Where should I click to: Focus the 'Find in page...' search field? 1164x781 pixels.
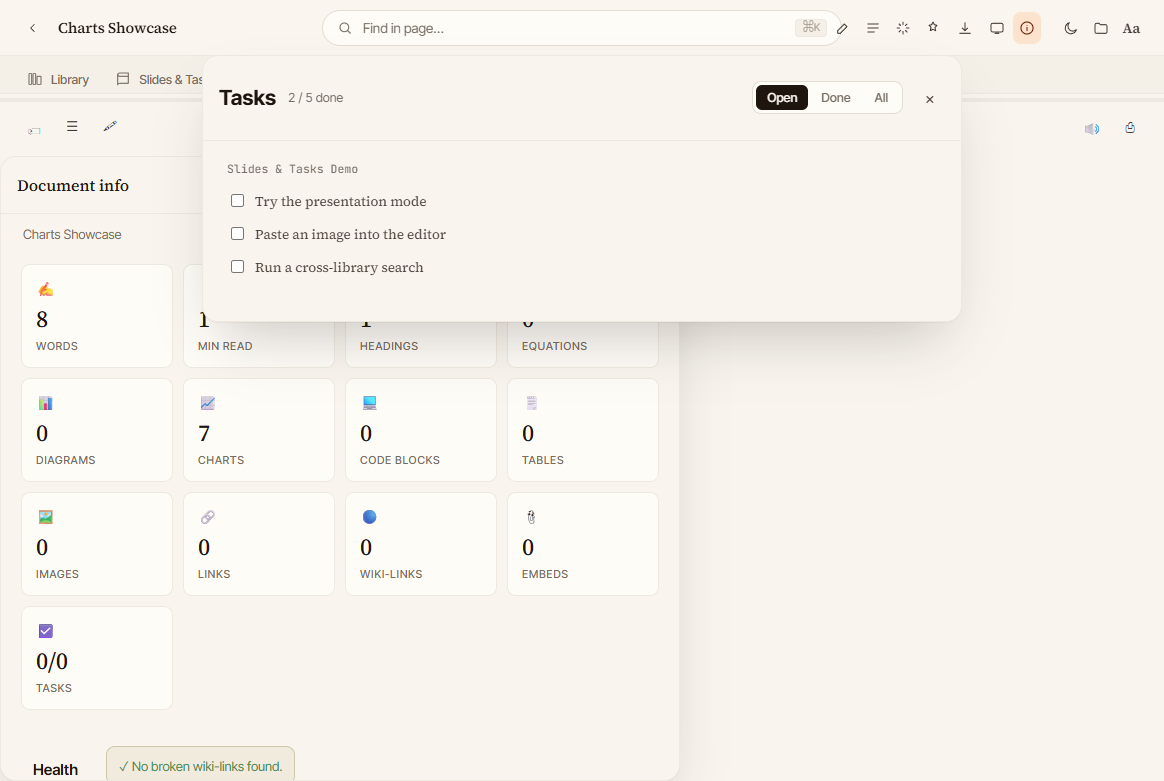click(581, 28)
